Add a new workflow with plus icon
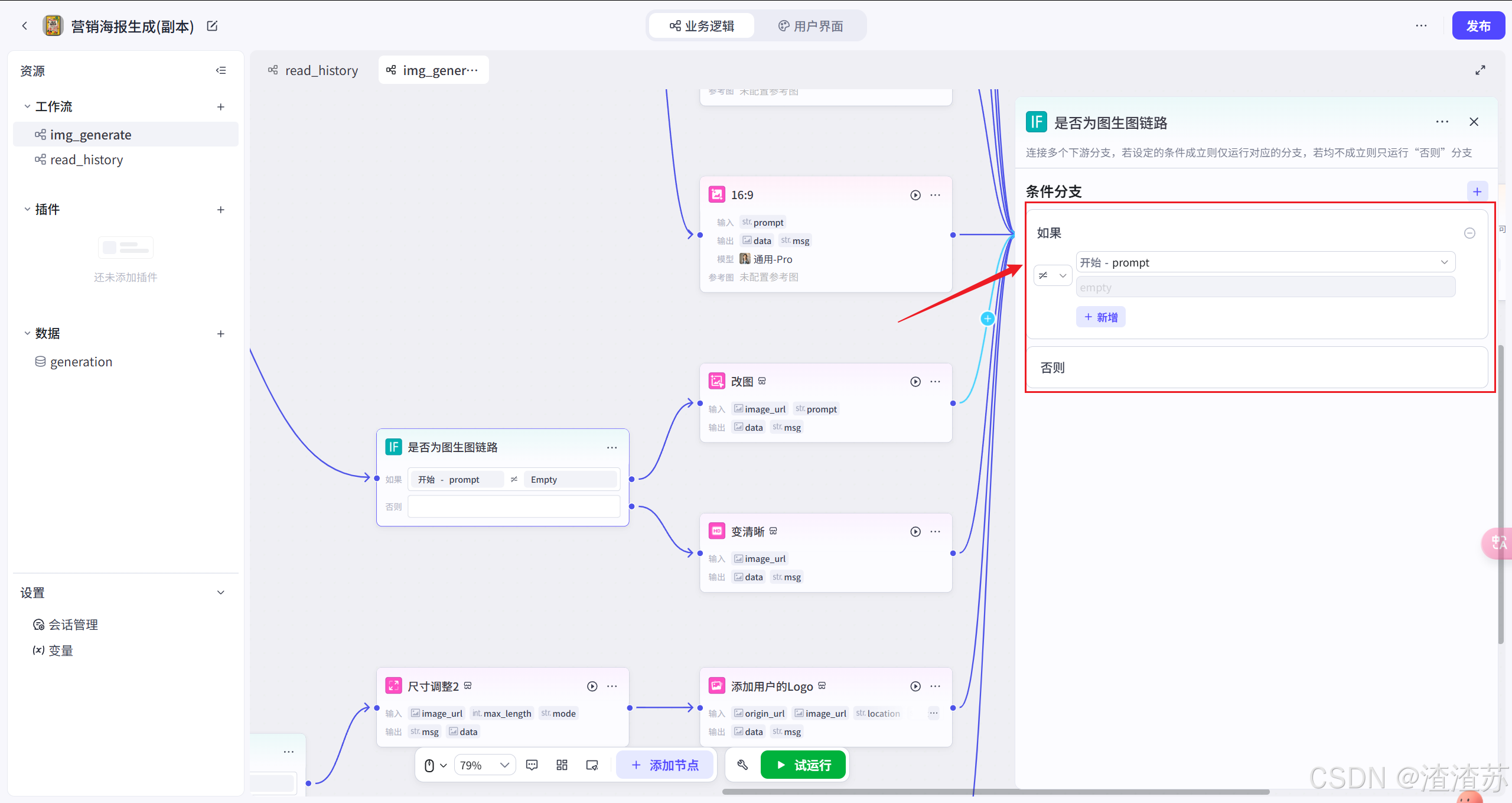The width and height of the screenshot is (1512, 803). [x=221, y=107]
